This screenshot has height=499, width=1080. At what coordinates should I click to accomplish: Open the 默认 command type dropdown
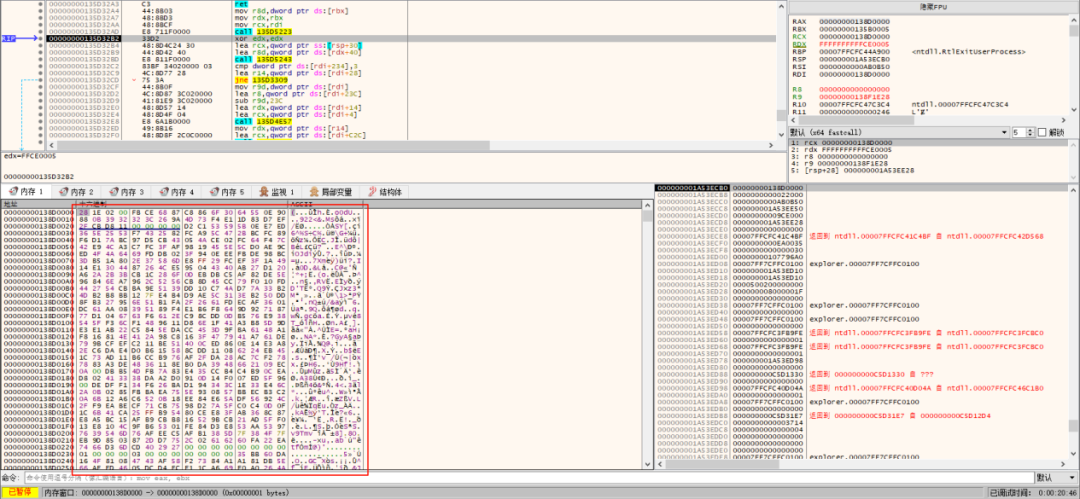tap(1056, 478)
